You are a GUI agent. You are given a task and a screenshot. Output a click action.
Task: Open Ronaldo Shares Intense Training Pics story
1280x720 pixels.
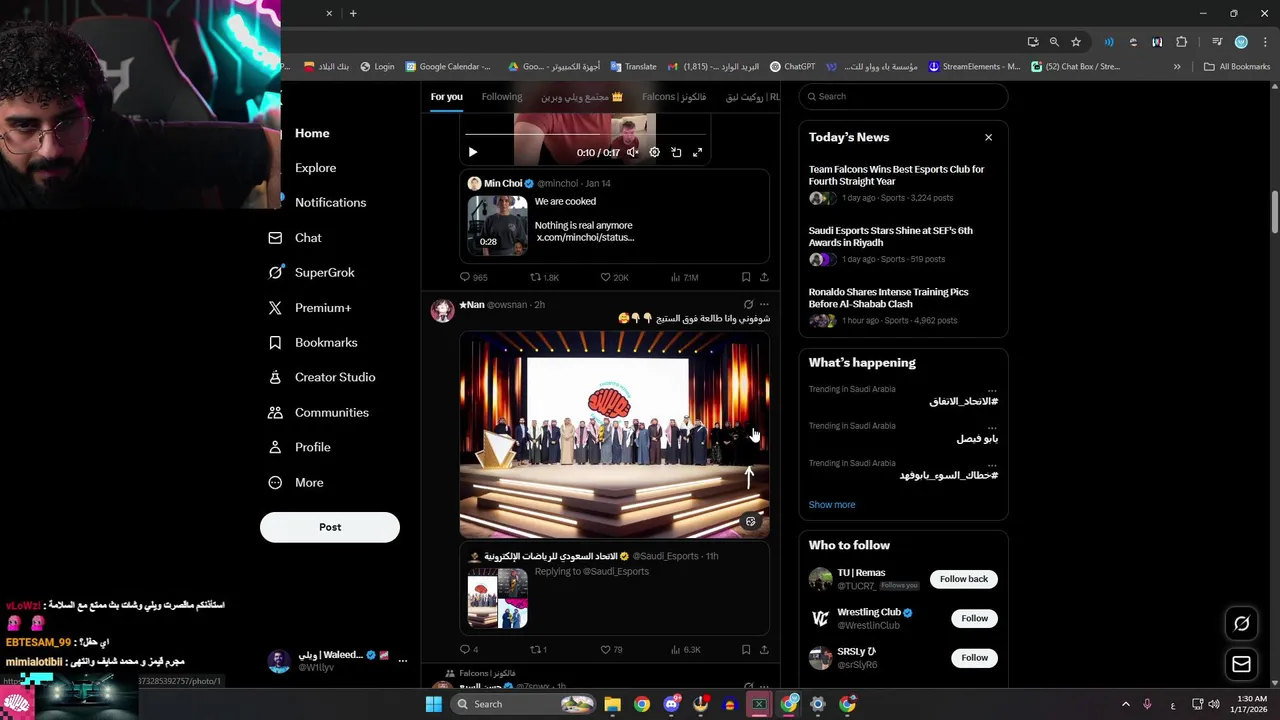888,298
